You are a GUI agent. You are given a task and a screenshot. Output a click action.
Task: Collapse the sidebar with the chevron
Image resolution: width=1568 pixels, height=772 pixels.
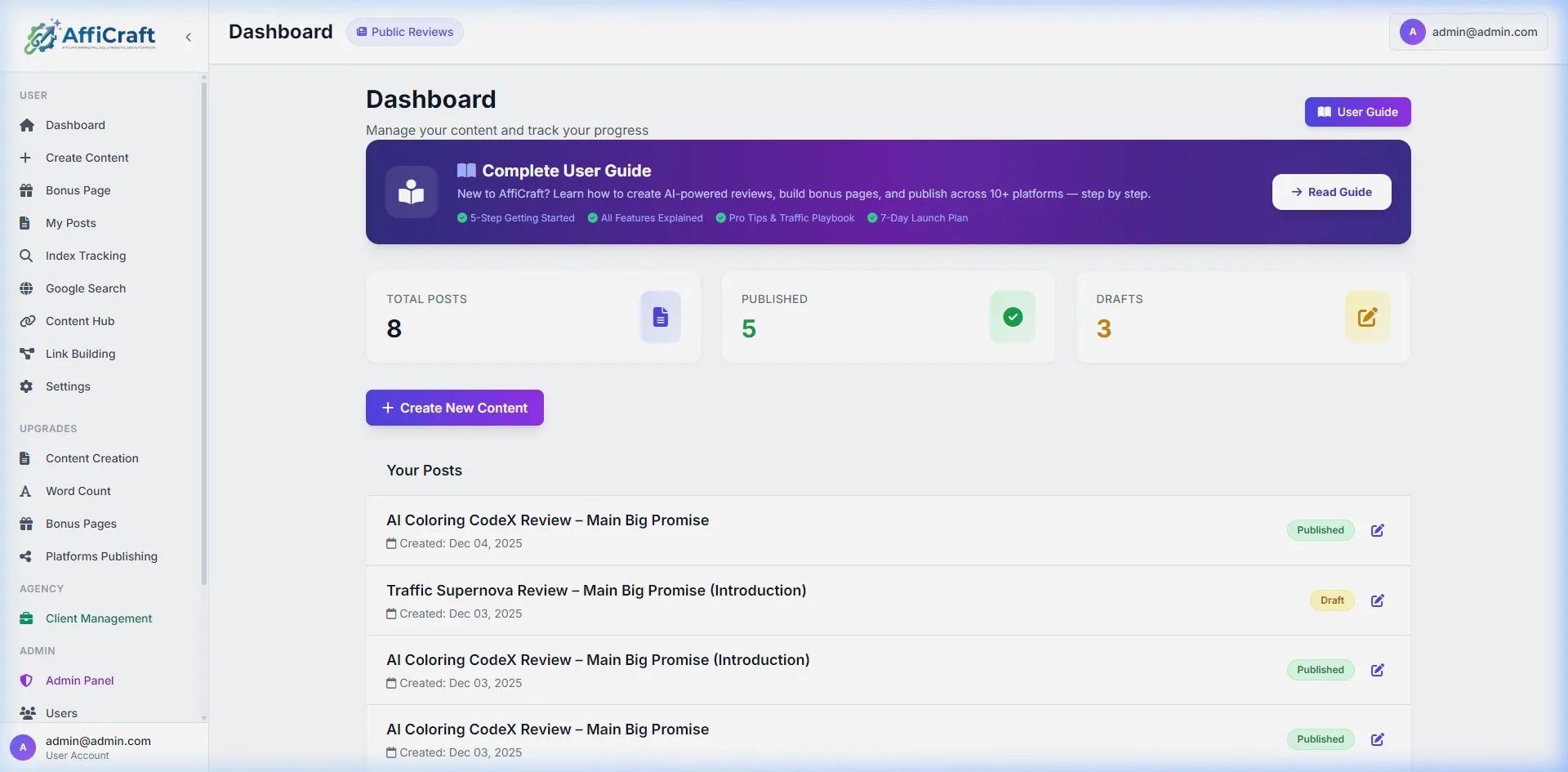(x=189, y=37)
